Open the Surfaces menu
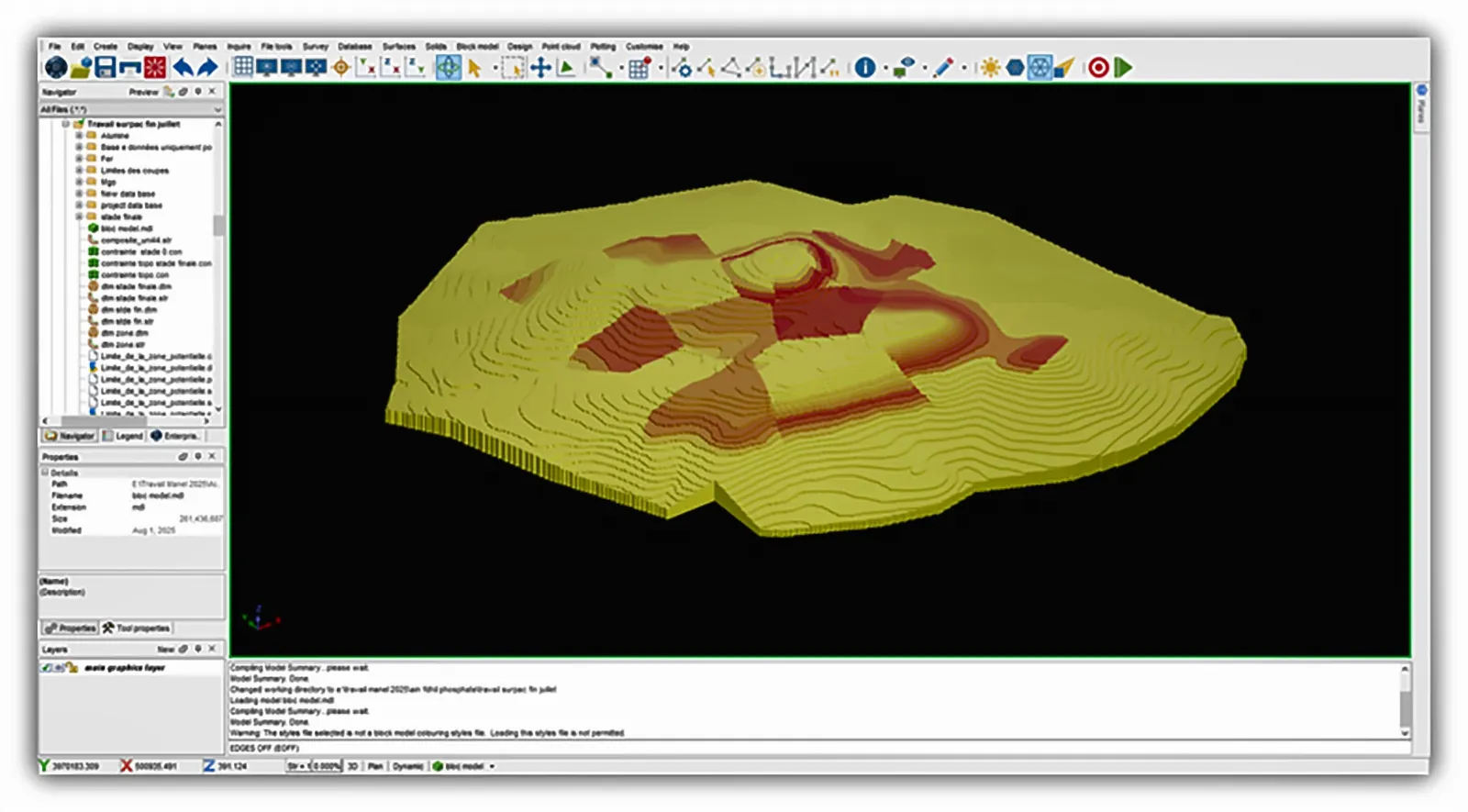Screen dimensions: 1468x812 point(398,46)
